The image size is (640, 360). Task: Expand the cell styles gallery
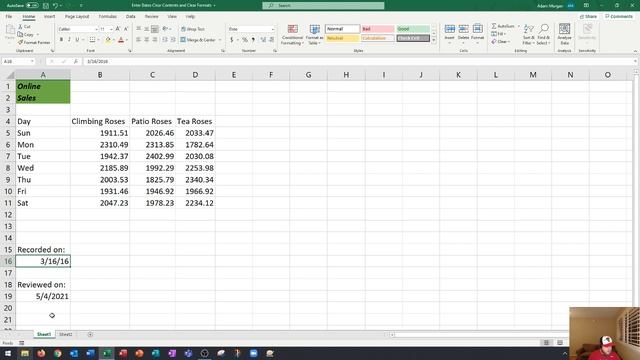pos(433,40)
